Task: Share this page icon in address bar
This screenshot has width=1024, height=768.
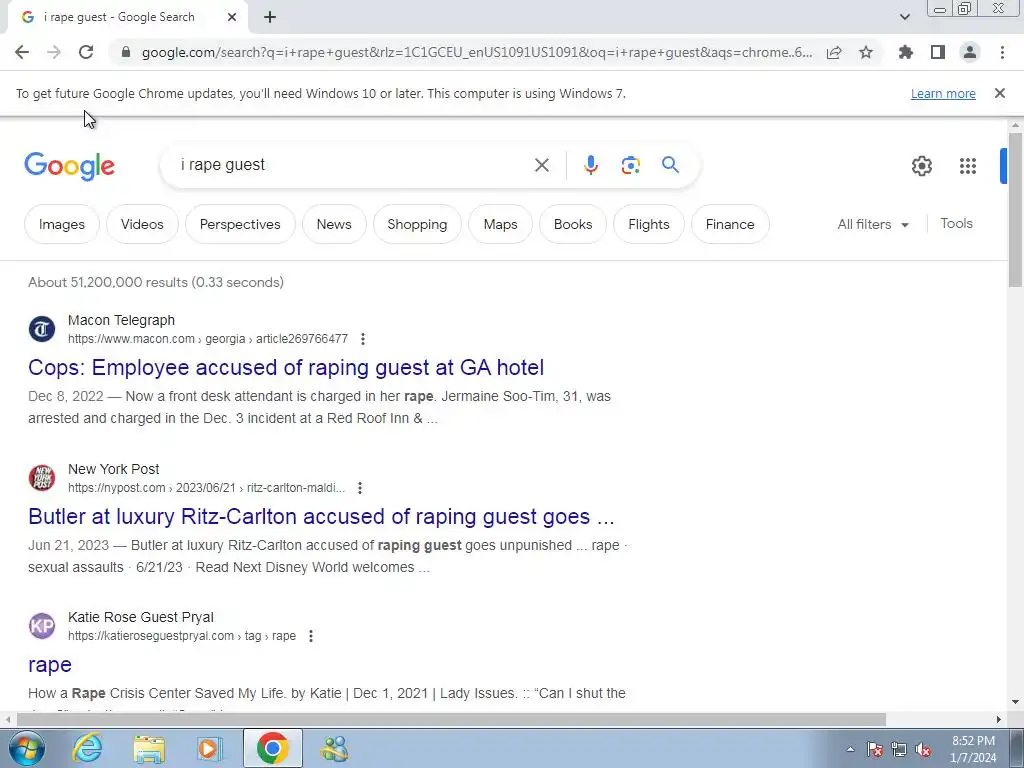Action: (x=834, y=52)
